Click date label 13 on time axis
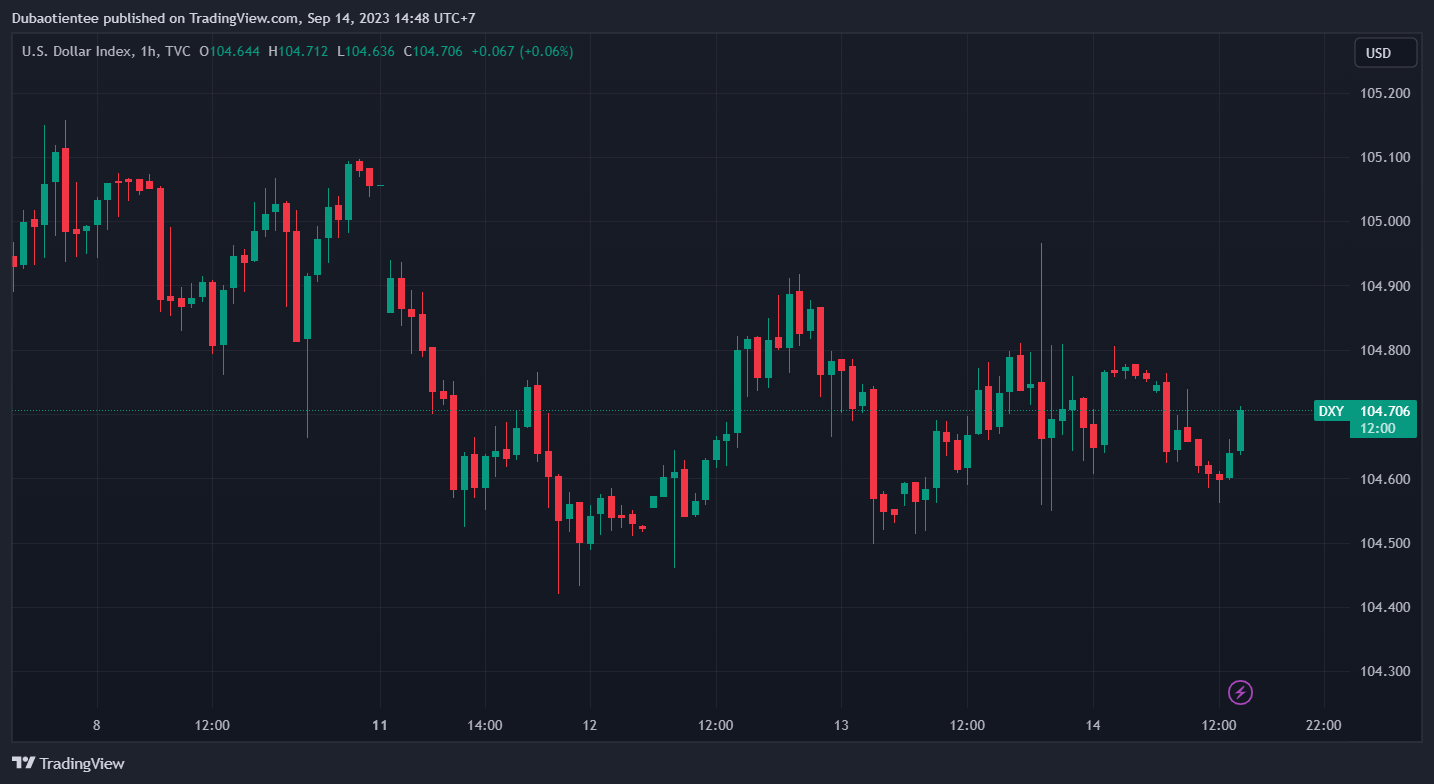The width and height of the screenshot is (1434, 784). [841, 725]
